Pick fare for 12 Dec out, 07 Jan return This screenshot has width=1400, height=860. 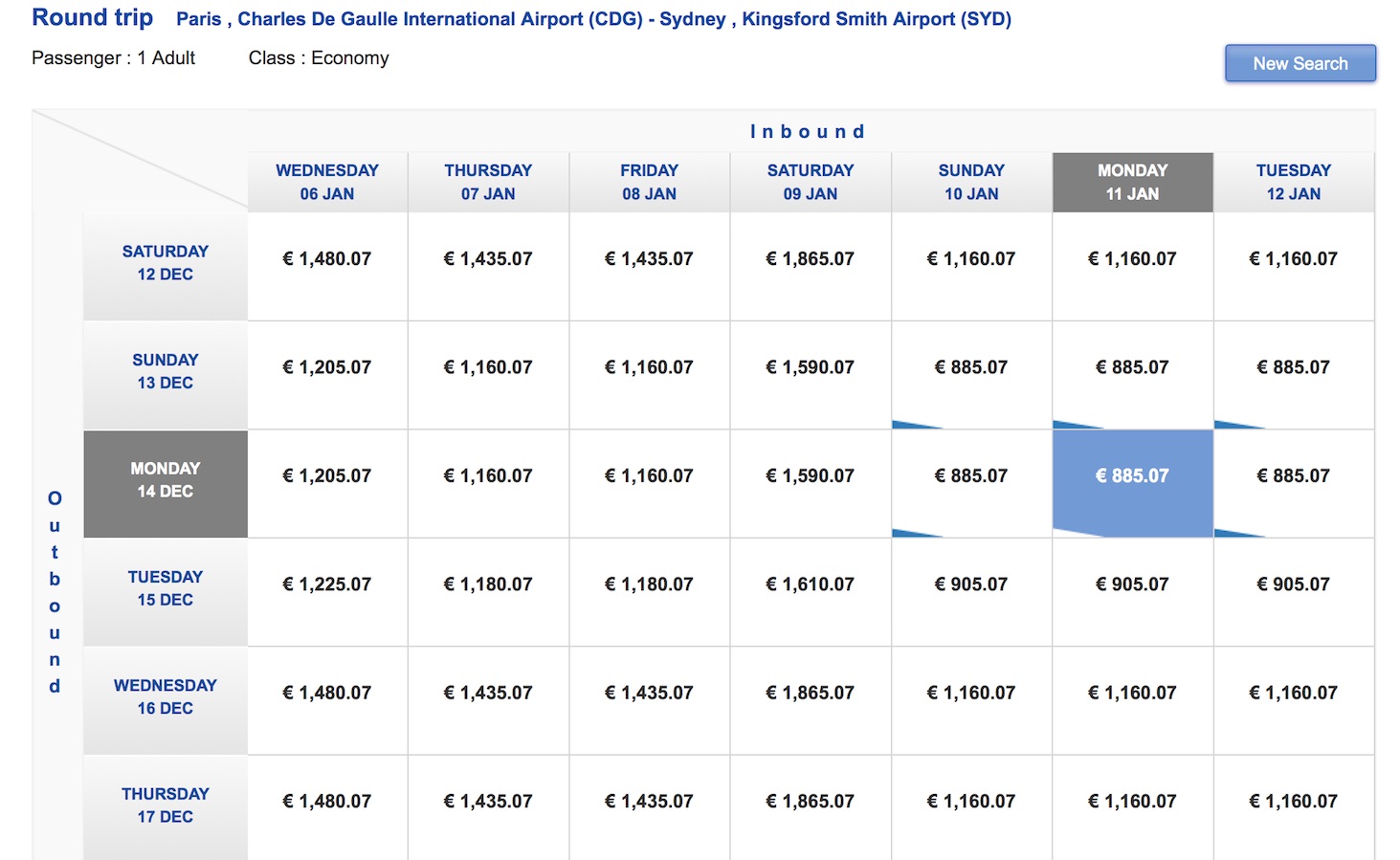(488, 267)
